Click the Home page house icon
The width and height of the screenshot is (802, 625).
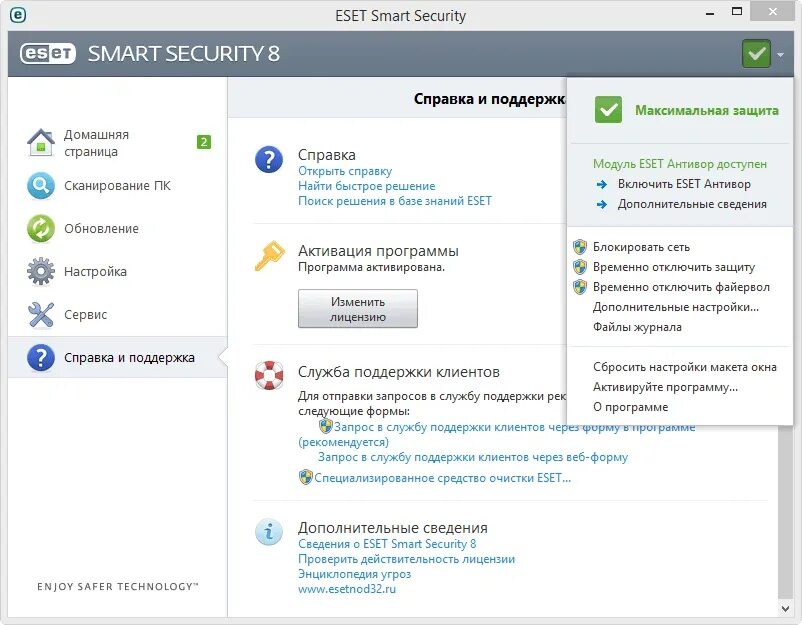click(40, 143)
